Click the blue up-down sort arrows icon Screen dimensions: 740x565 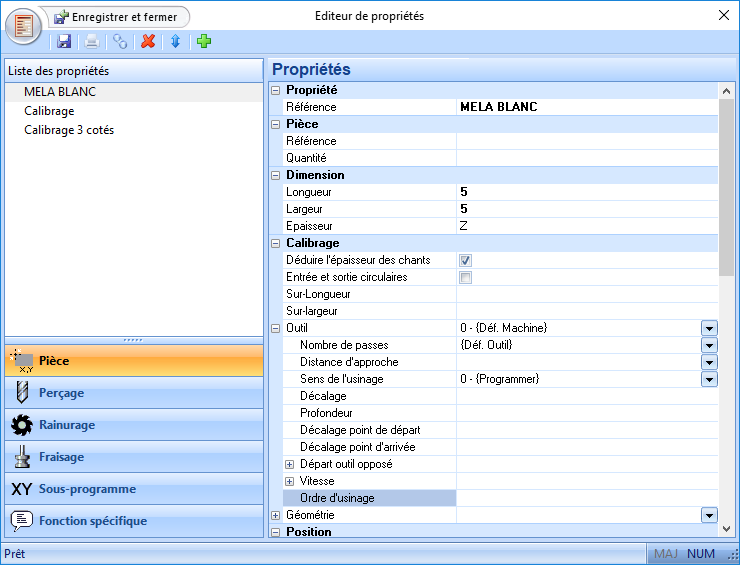click(175, 41)
